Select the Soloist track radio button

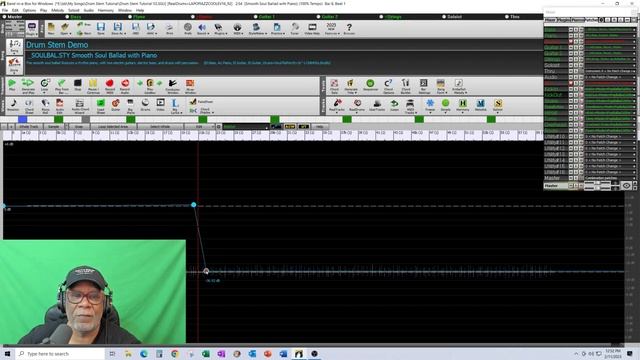(444, 17)
